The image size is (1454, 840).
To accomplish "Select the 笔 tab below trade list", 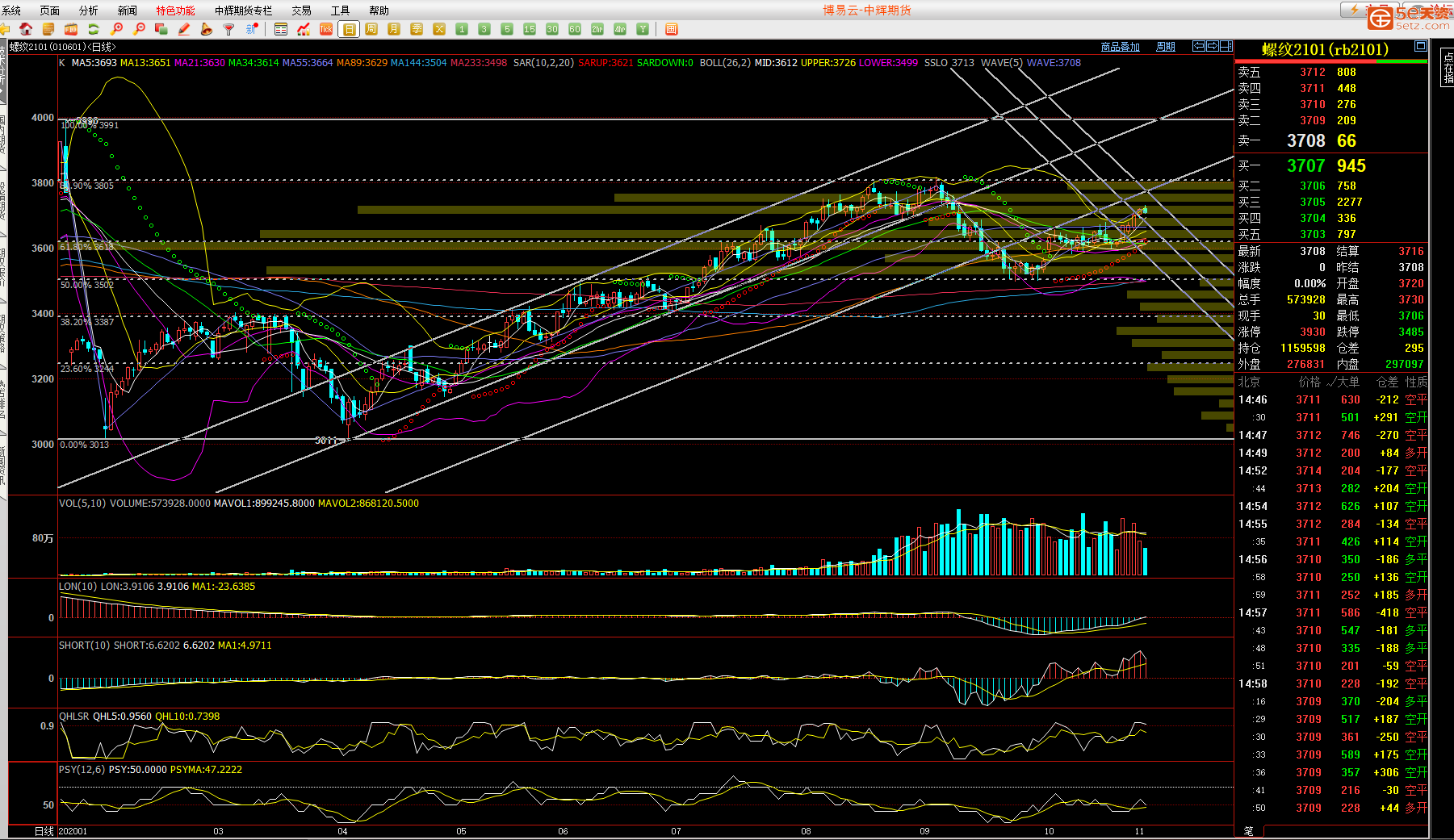I will pos(1248,831).
